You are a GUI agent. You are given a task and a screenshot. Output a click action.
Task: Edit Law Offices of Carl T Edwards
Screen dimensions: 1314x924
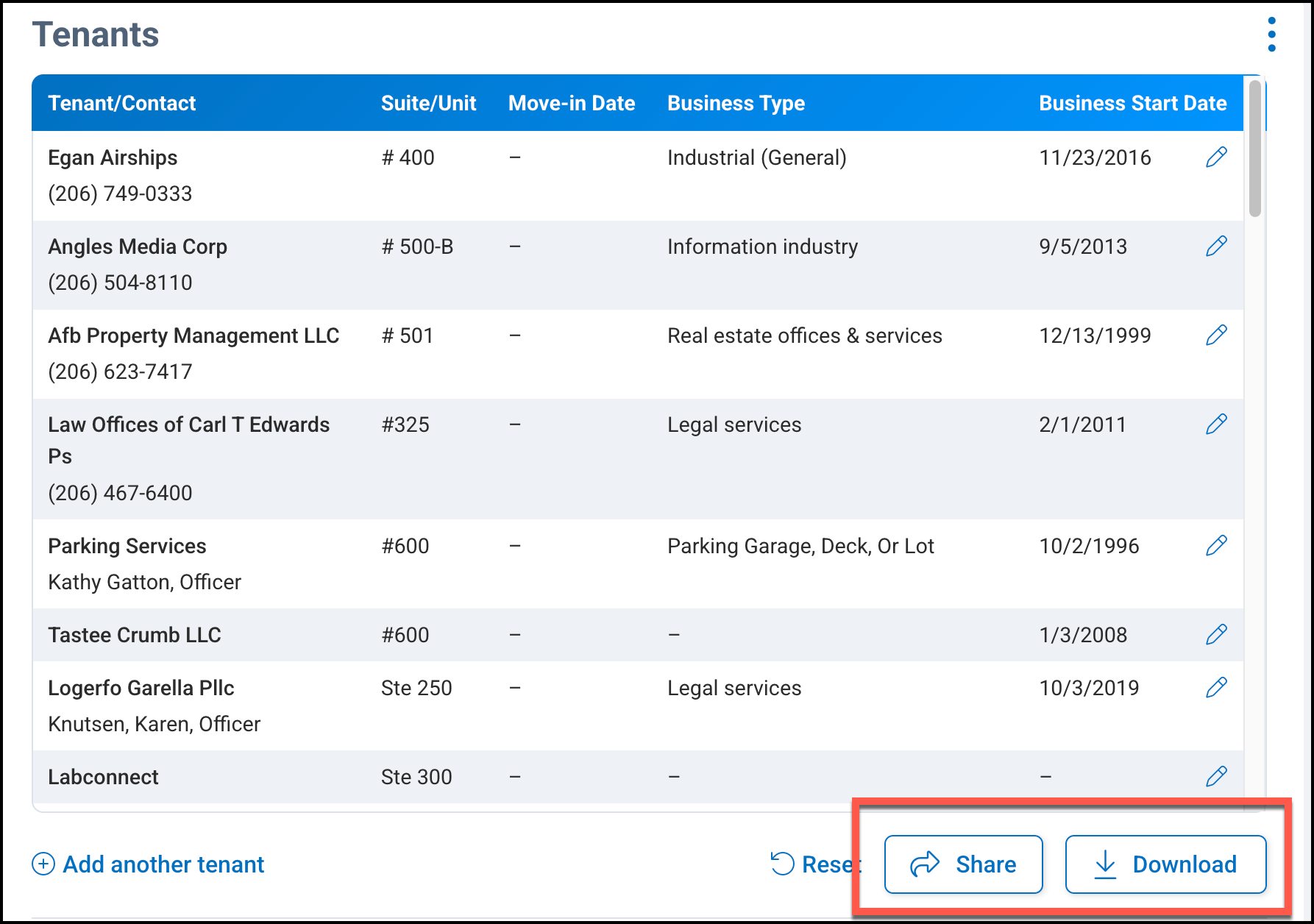coord(1216,424)
